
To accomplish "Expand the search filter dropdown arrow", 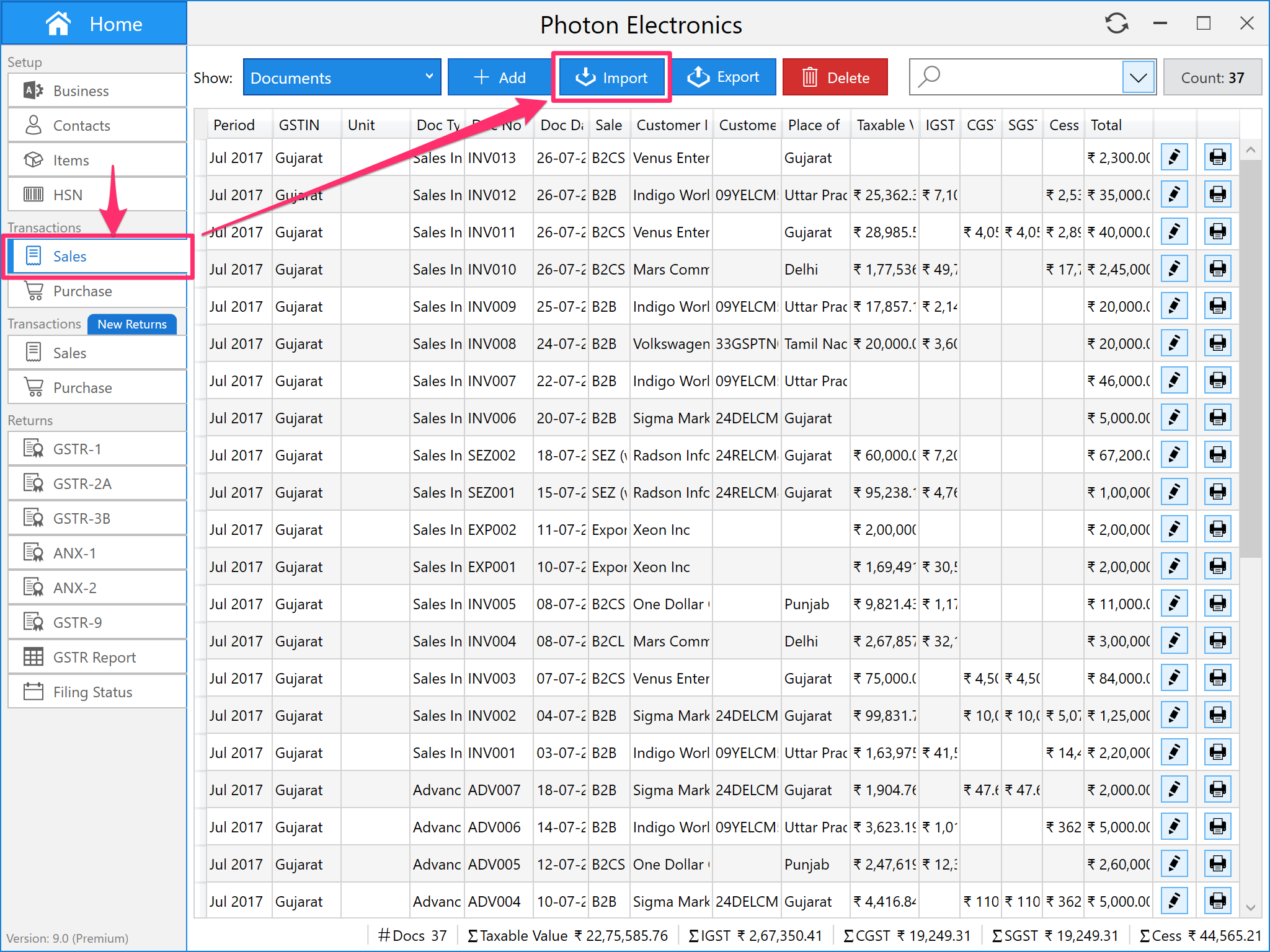I will (1138, 77).
